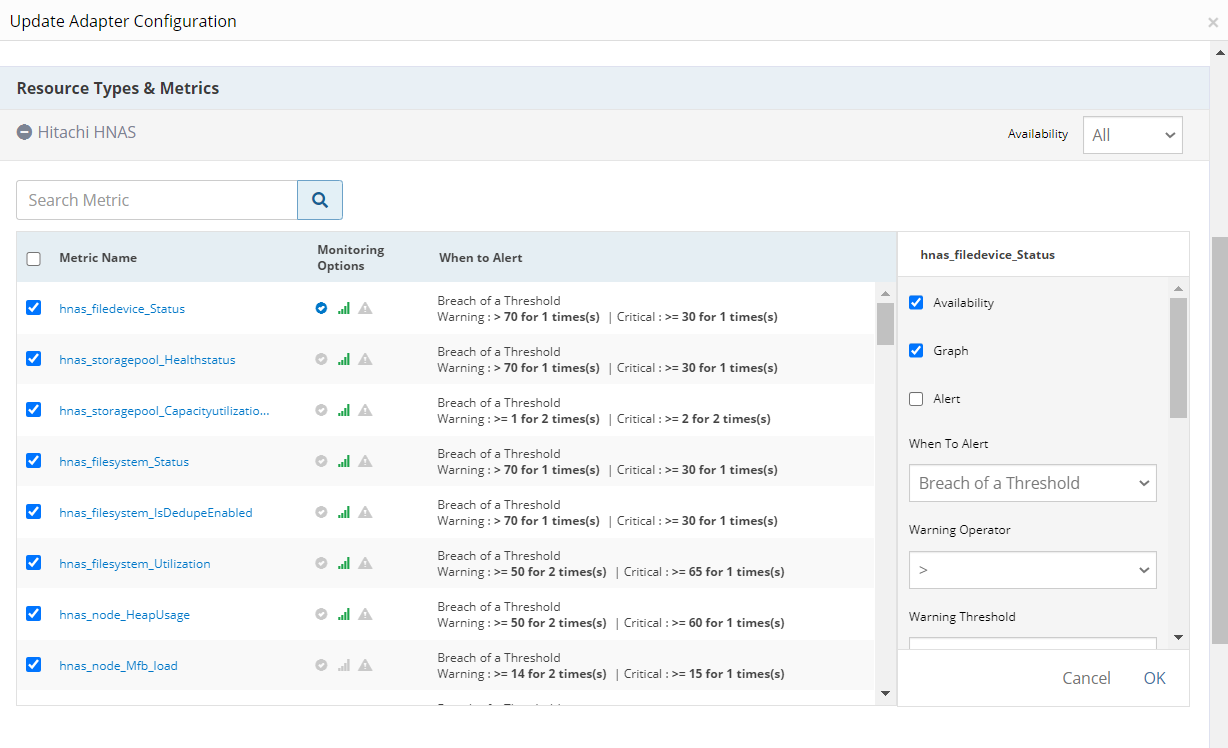
Task: Click the search magnifier button
Action: [x=320, y=200]
